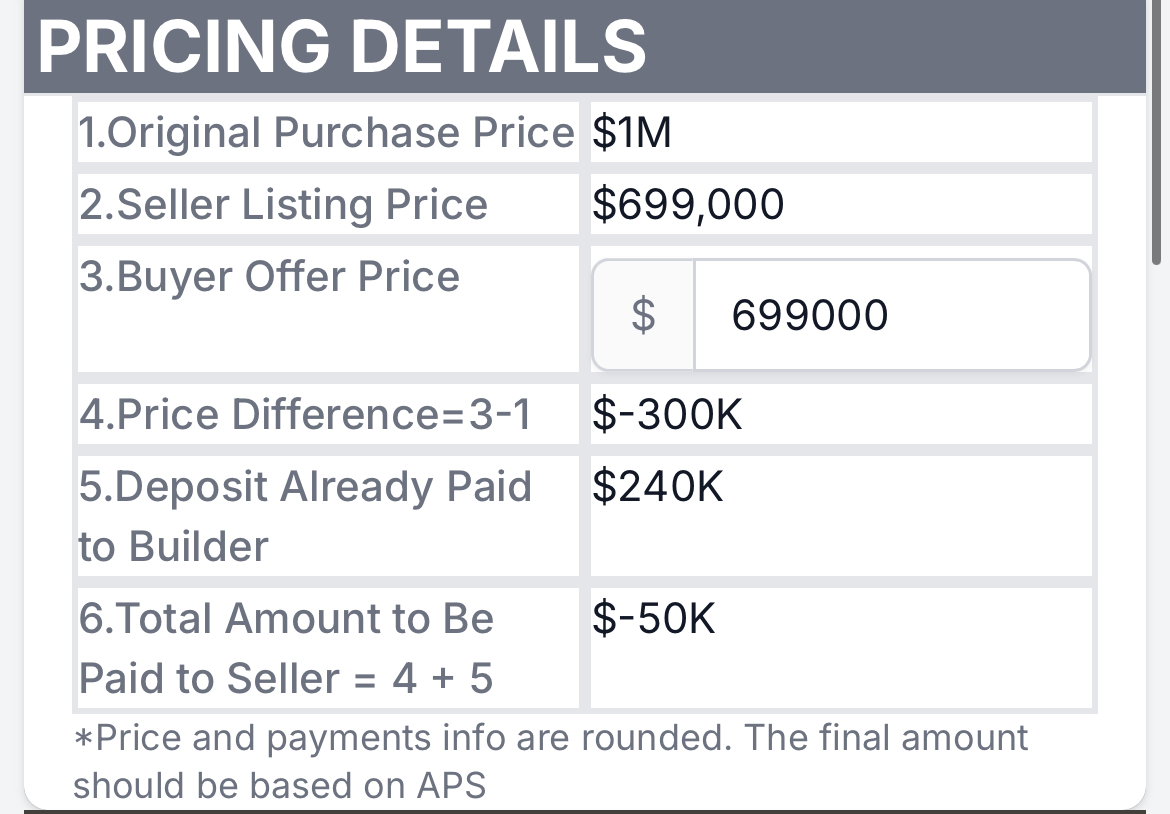Click the $240K deposit value
Screen dimensions: 1170x814
pos(657,486)
